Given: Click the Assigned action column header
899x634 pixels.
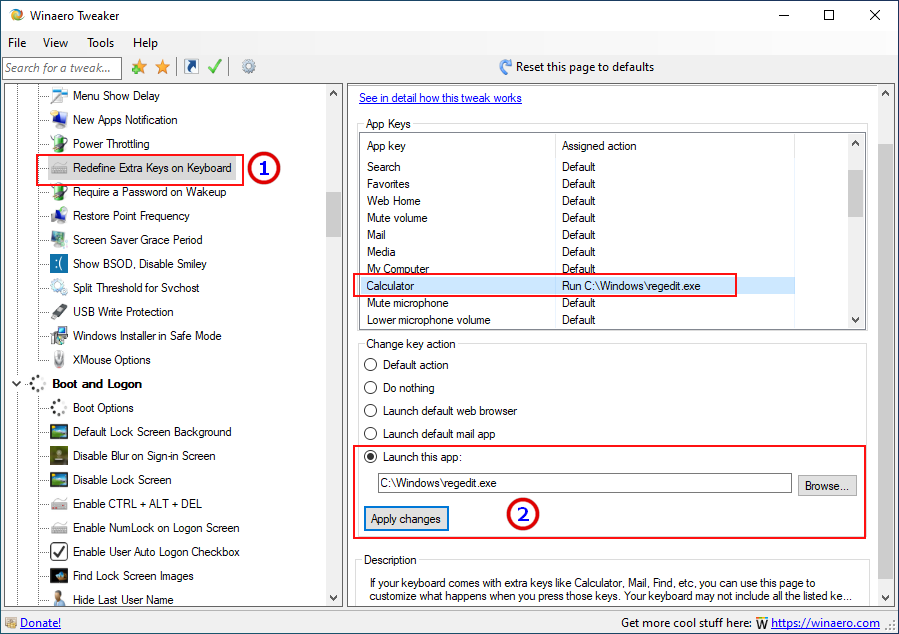Looking at the screenshot, I should 675,146.
